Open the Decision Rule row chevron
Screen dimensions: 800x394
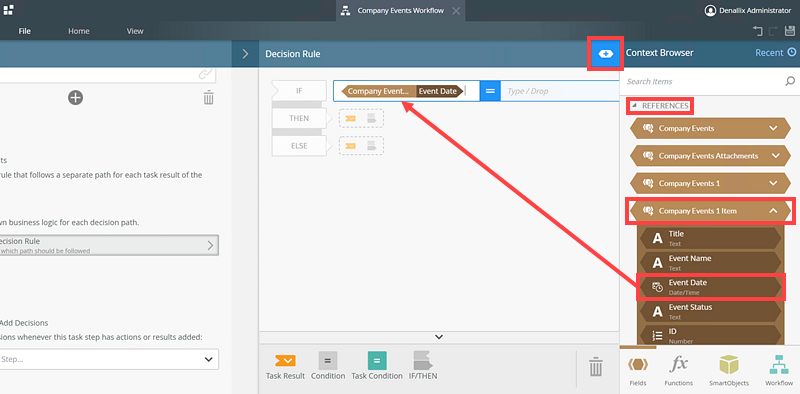tap(210, 245)
